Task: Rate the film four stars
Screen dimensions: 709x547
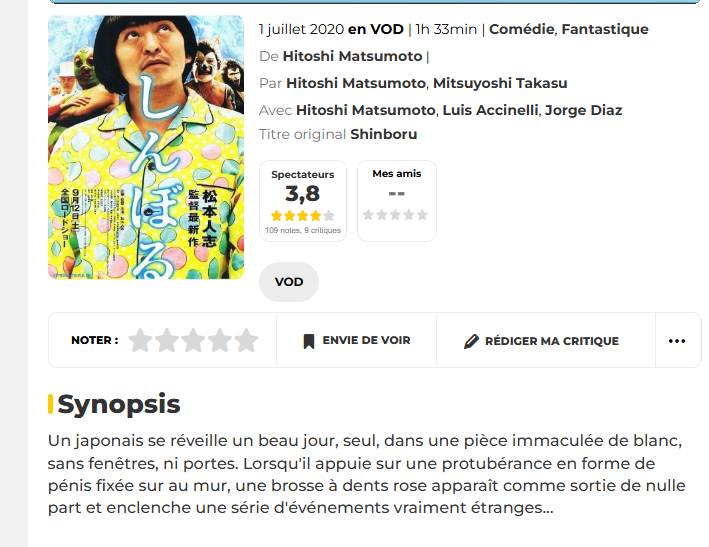Action: click(219, 341)
